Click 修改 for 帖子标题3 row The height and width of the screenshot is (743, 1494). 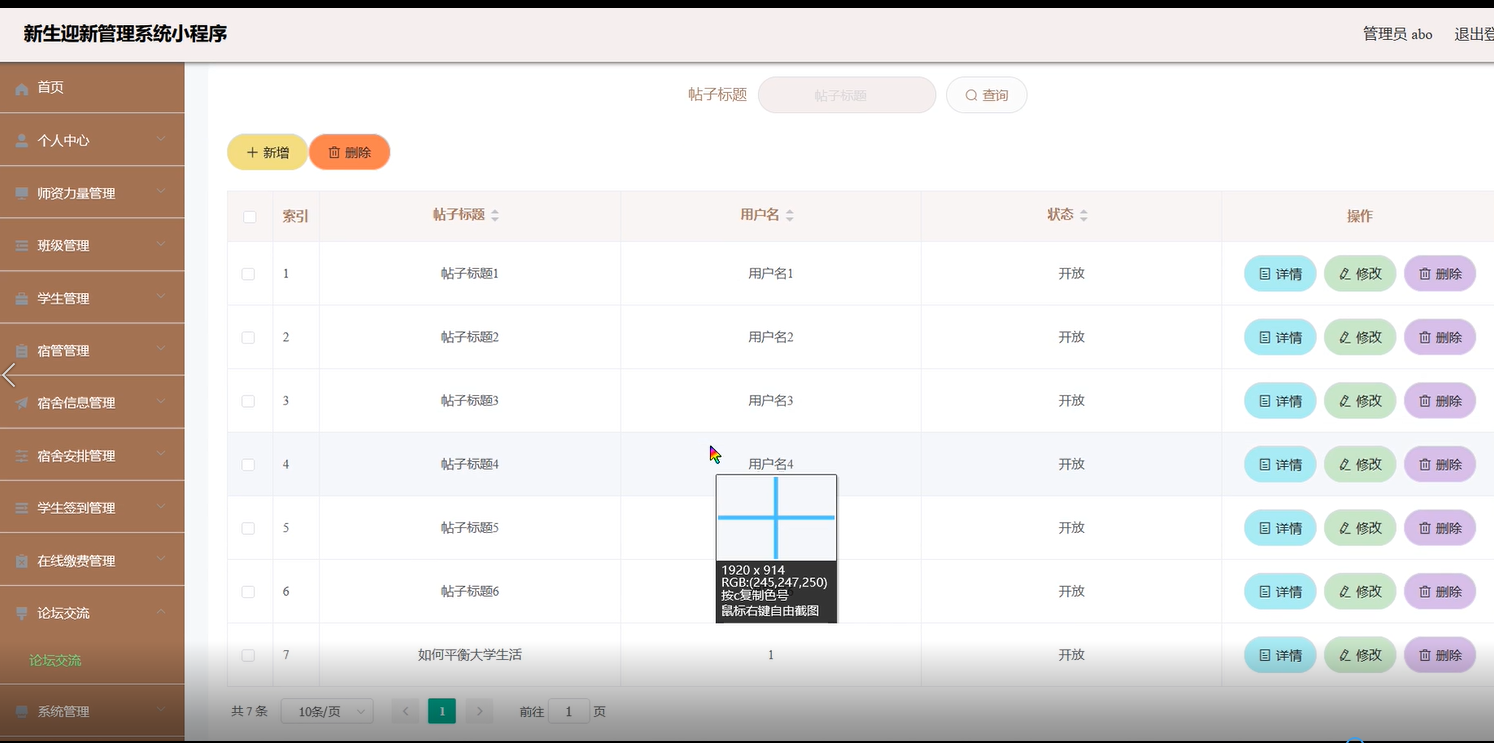(x=1360, y=401)
